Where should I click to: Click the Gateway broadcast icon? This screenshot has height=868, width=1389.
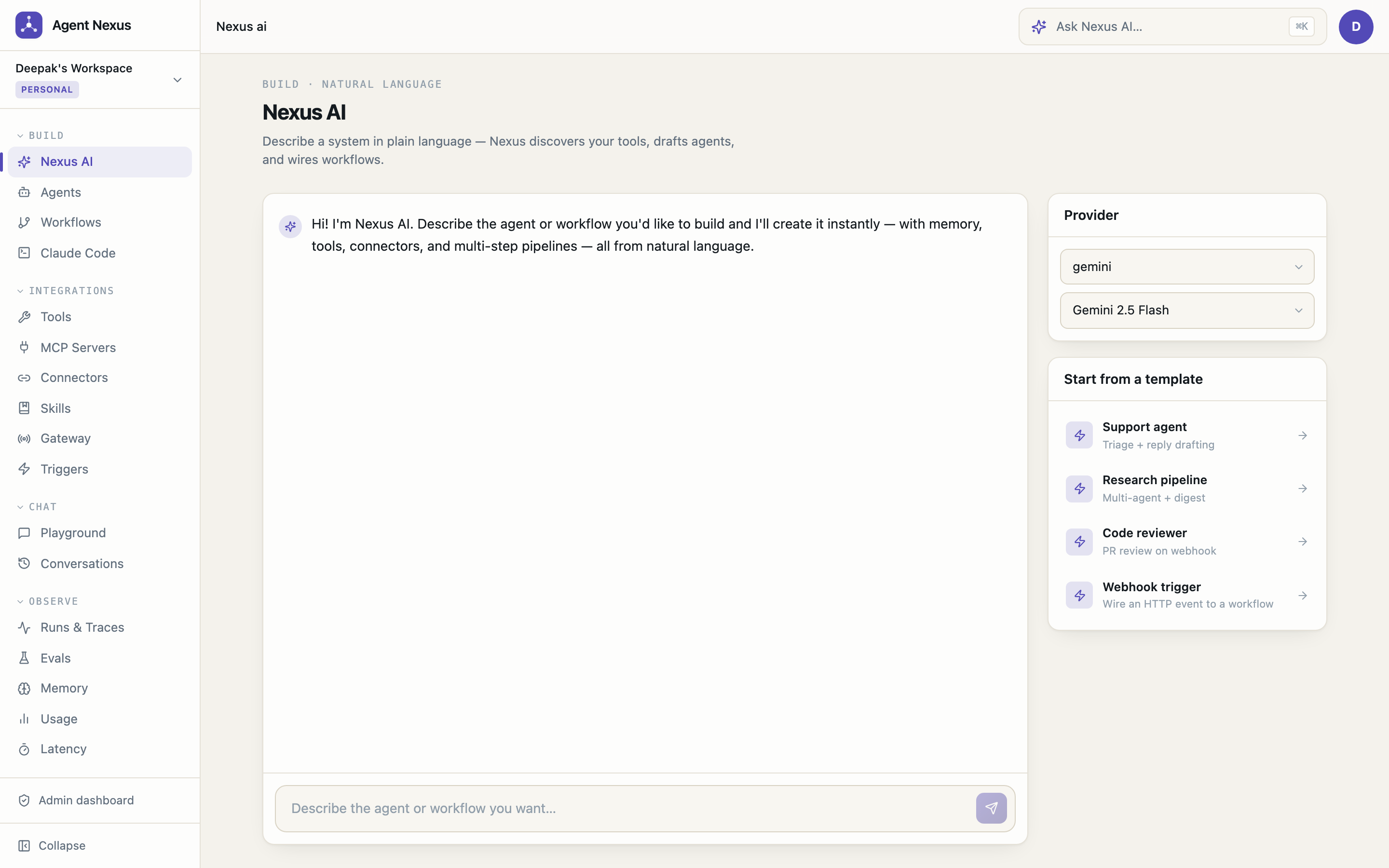pyautogui.click(x=24, y=439)
